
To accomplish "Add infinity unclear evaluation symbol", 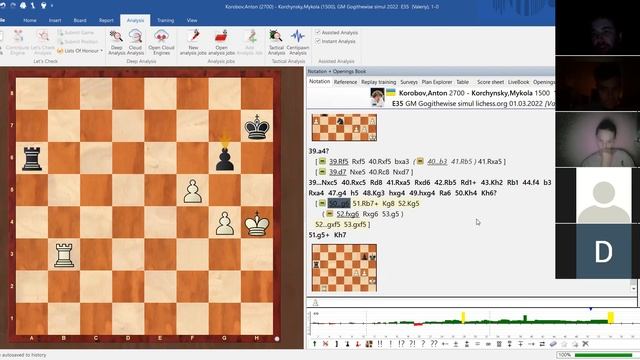I will (x=488, y=344).
